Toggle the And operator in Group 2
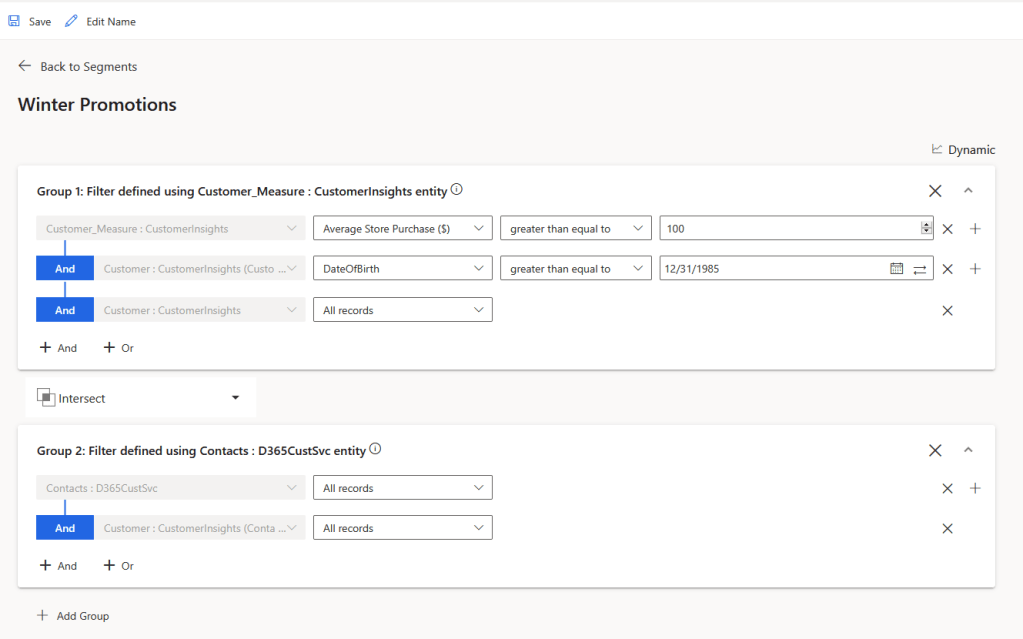 tap(65, 528)
